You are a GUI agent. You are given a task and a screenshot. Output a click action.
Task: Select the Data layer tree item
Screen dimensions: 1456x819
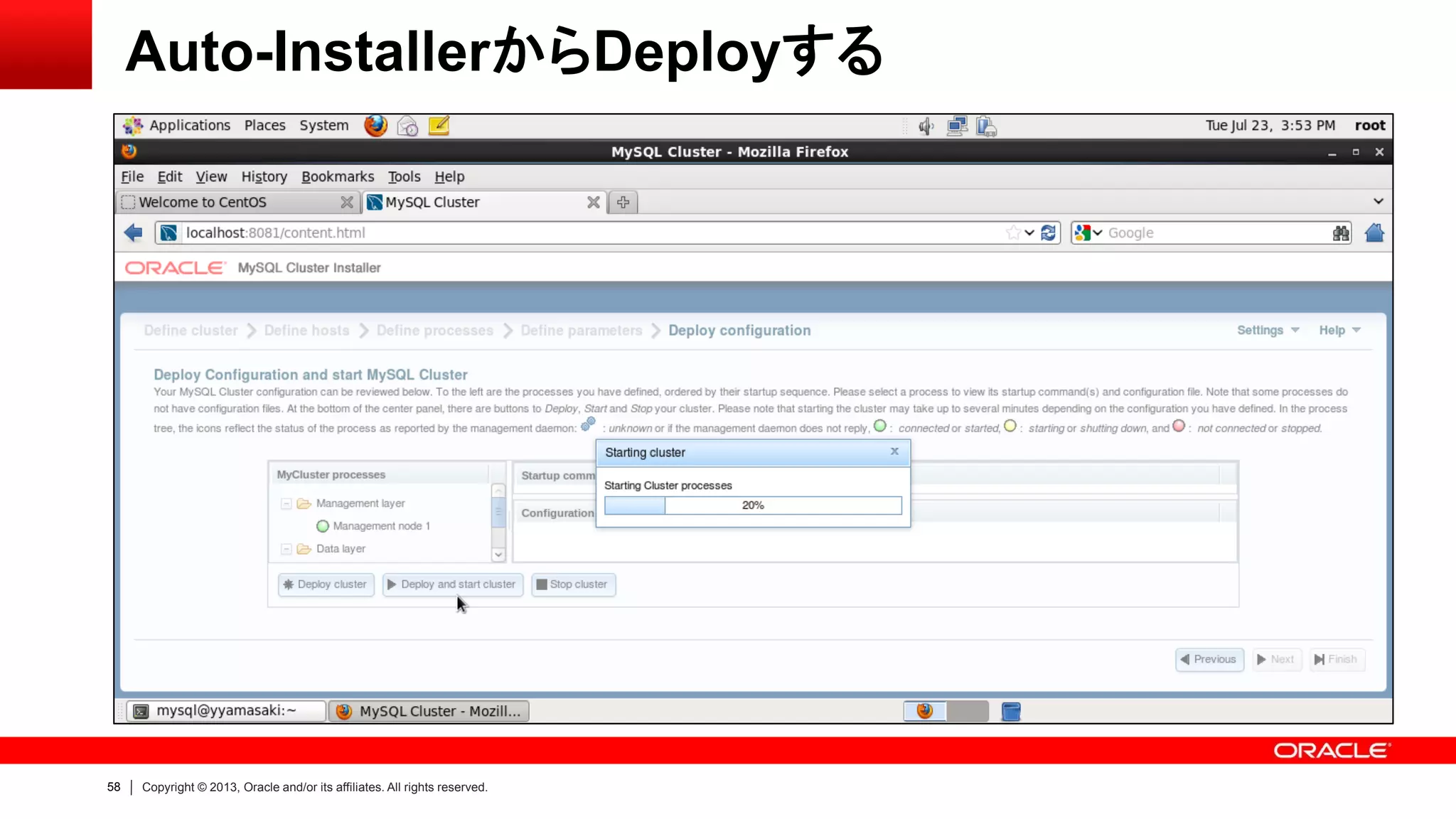341,549
